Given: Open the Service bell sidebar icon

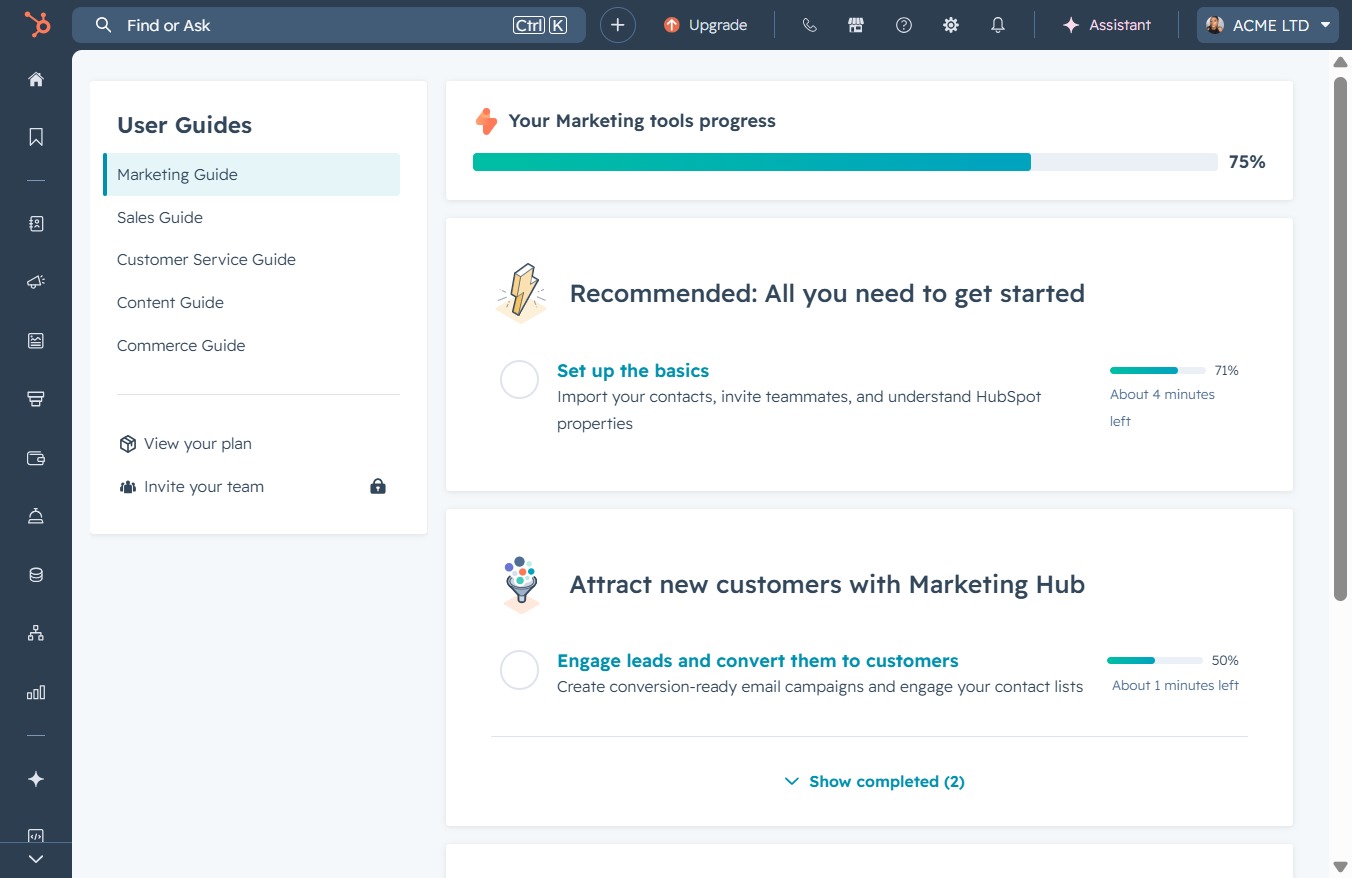Looking at the screenshot, I should [36, 516].
